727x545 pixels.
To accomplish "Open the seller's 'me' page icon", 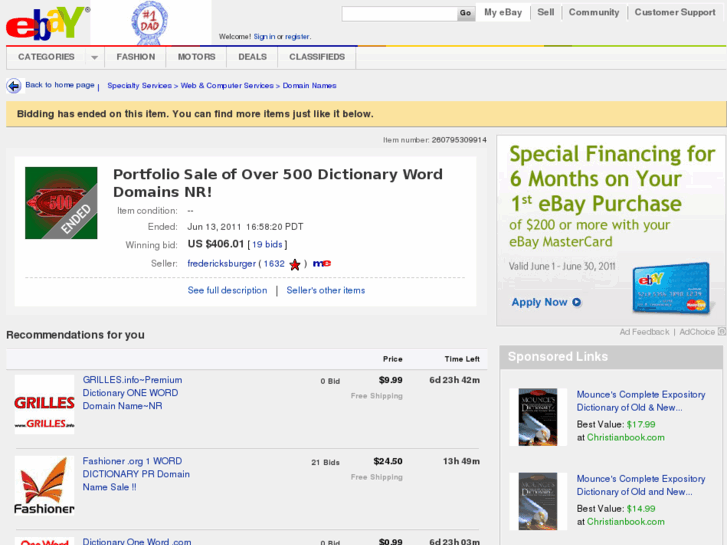I will [322, 264].
